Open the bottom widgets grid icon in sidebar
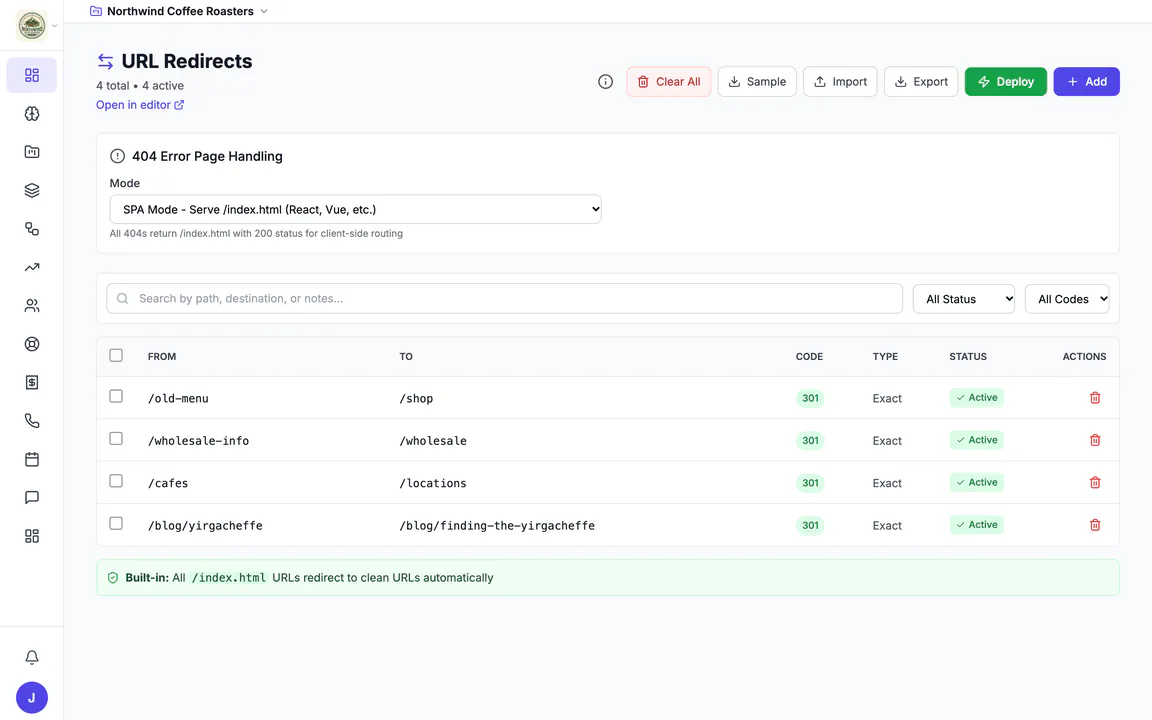1152x720 pixels. (32, 536)
